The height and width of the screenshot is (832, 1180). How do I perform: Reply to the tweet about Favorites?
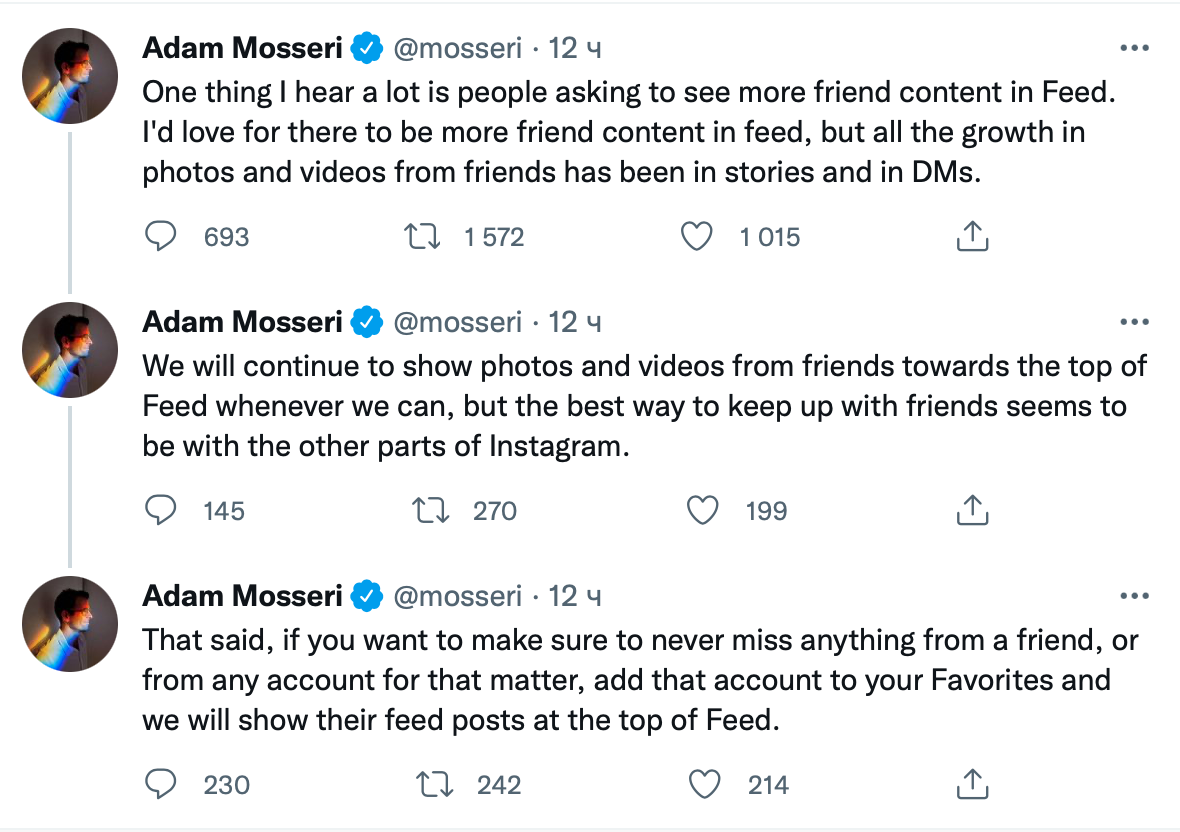click(161, 785)
